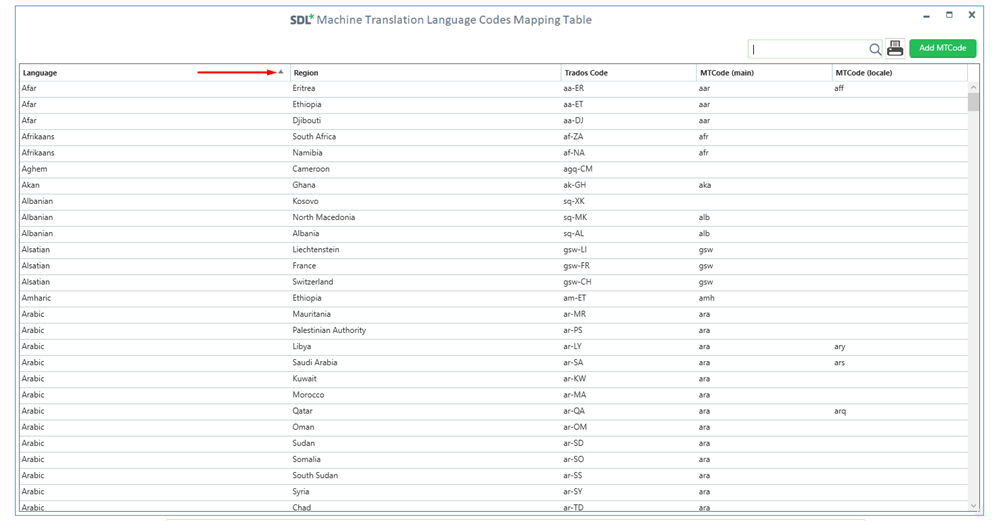Select the Akan language cell
The image size is (1000, 521).
click(31, 185)
